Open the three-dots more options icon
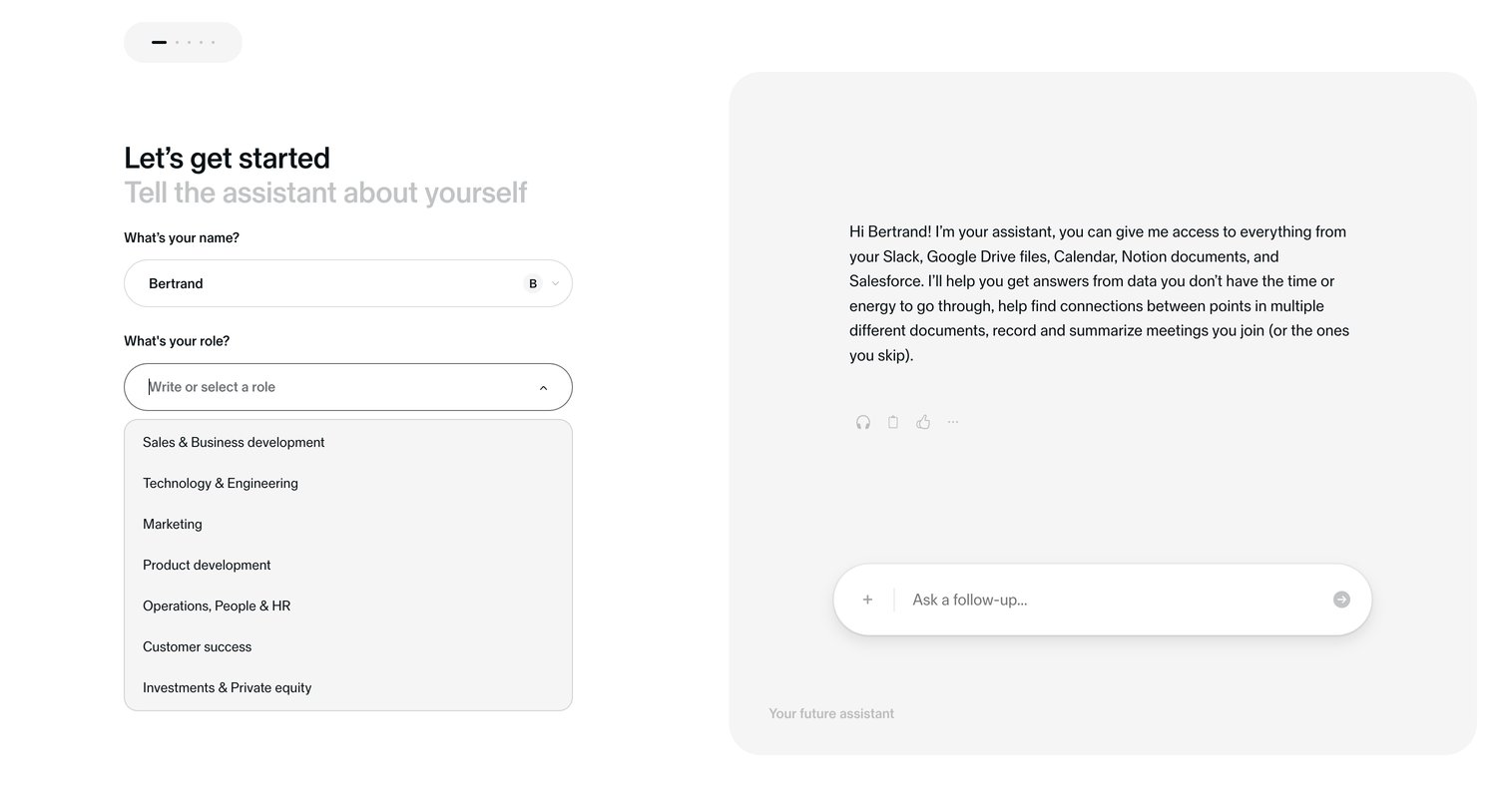 click(953, 422)
